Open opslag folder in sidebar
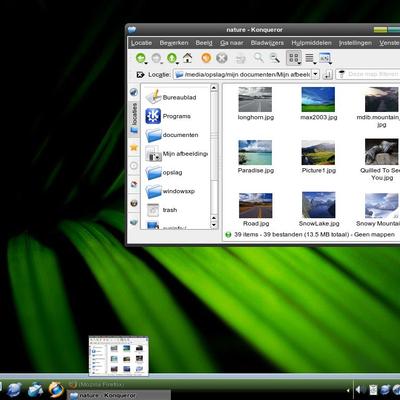Viewport: 400px width, 400px height. [164, 172]
